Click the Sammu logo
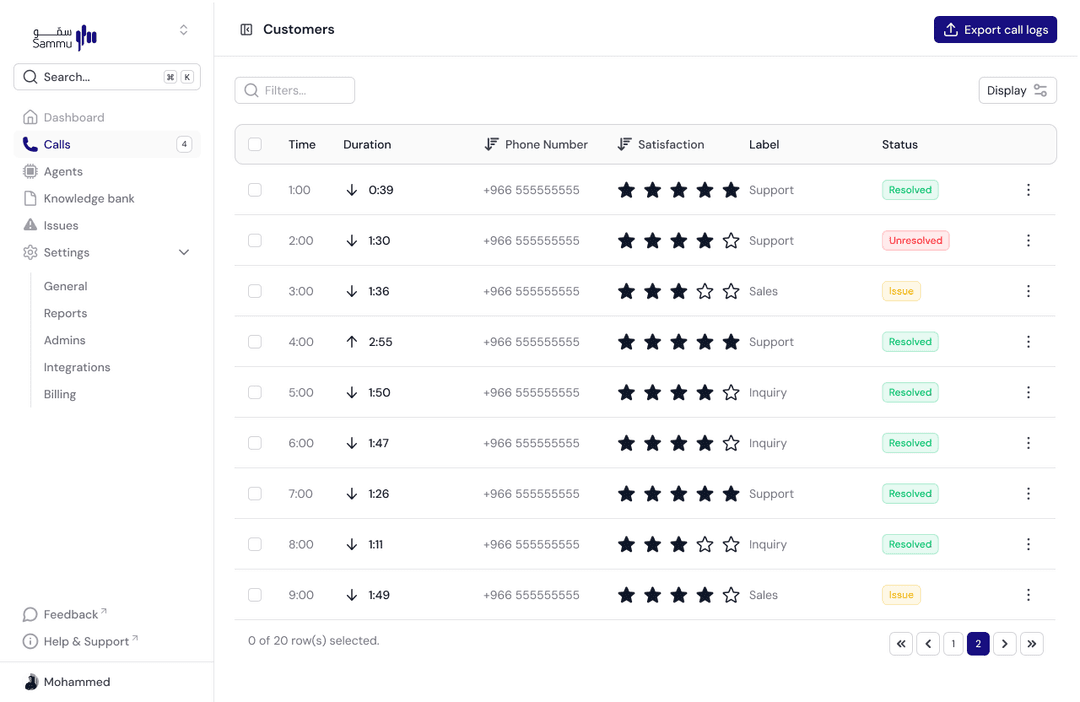This screenshot has height=702, width=1080. click(65, 37)
